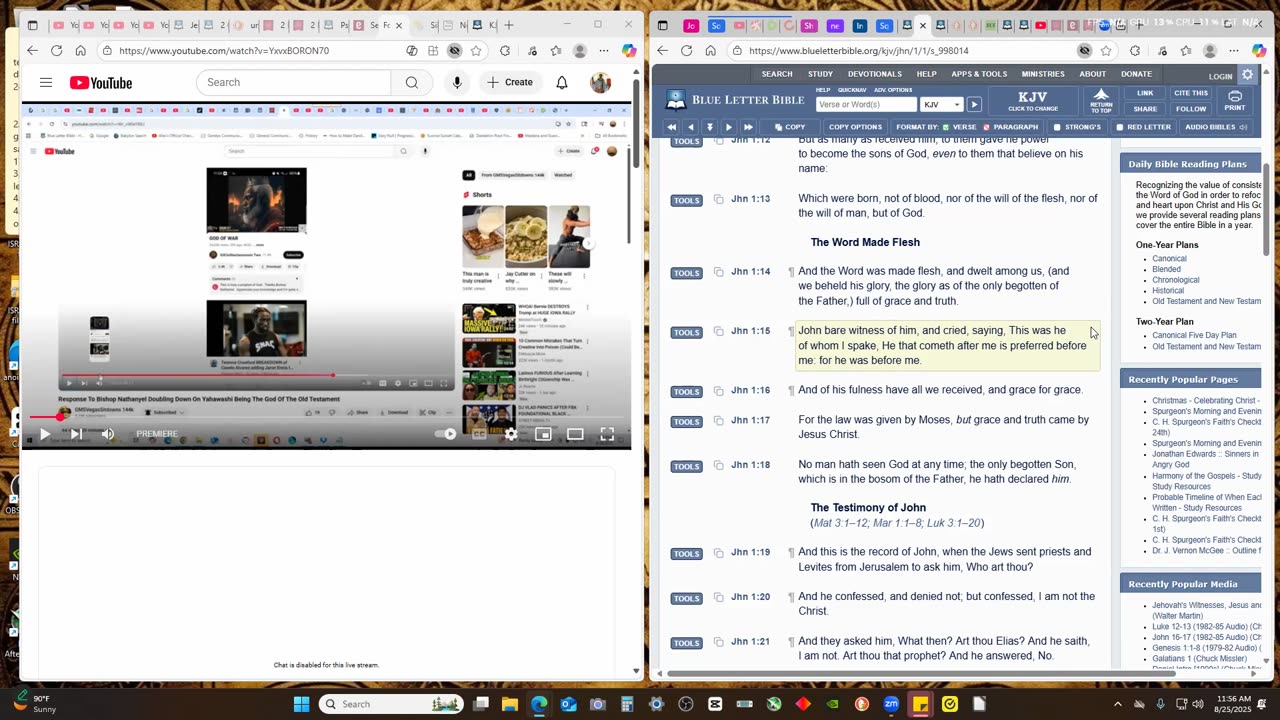This screenshot has height=720, width=1280.
Task: Open the Mat 3:1–12 cross-reference link
Action: pos(840,523)
